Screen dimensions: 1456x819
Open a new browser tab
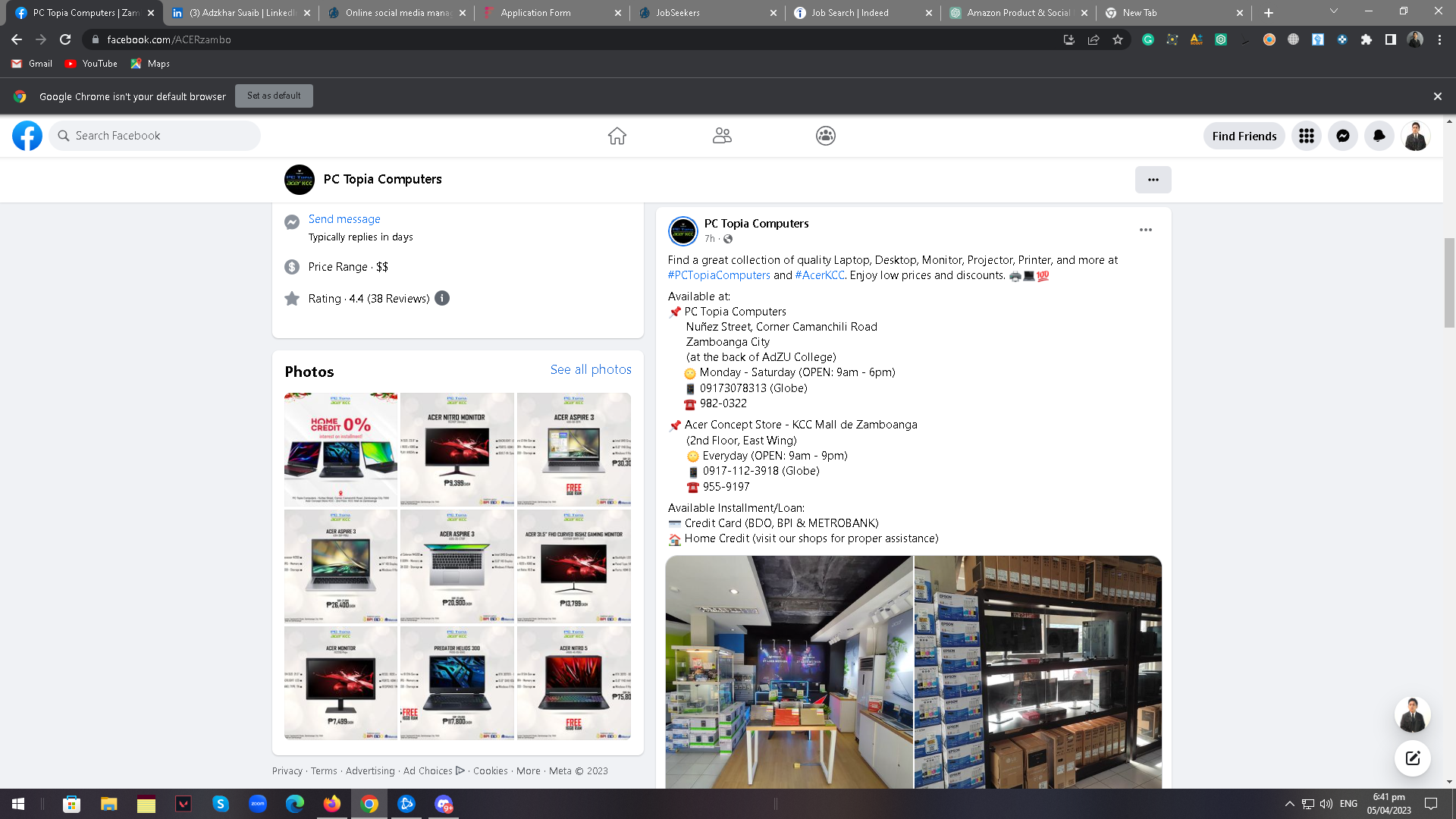[x=1269, y=13]
